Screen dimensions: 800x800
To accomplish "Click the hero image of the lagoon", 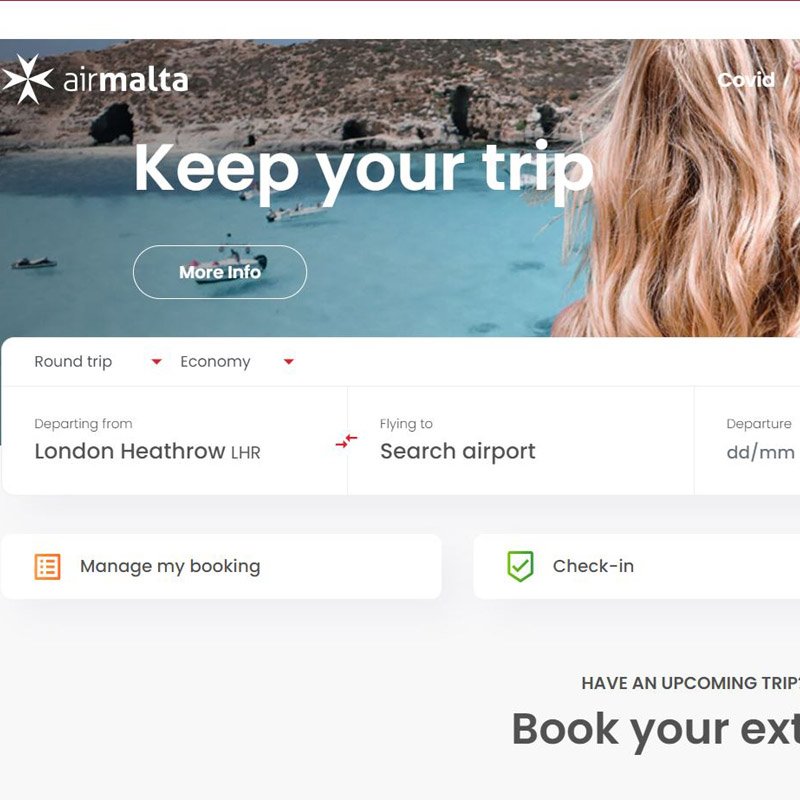I will click(400, 188).
